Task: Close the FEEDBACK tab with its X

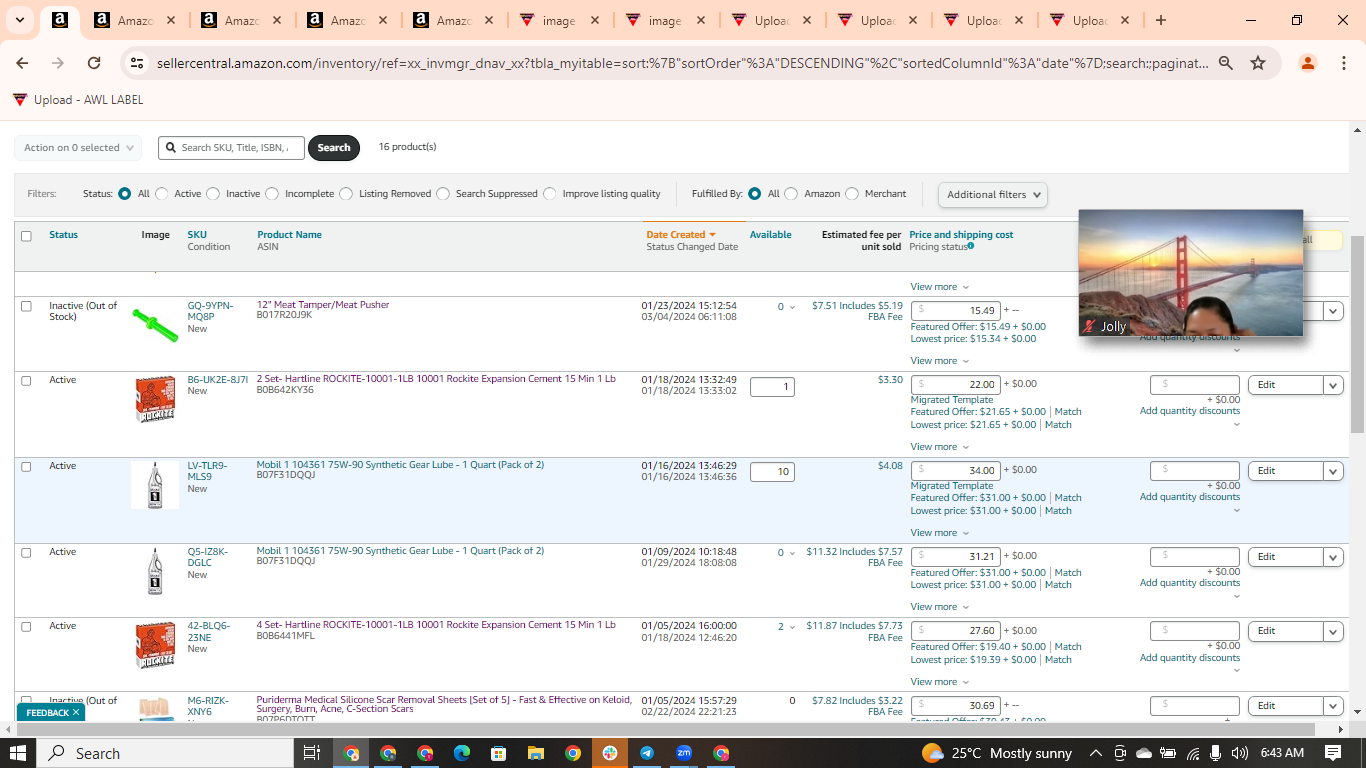Action: tap(76, 713)
